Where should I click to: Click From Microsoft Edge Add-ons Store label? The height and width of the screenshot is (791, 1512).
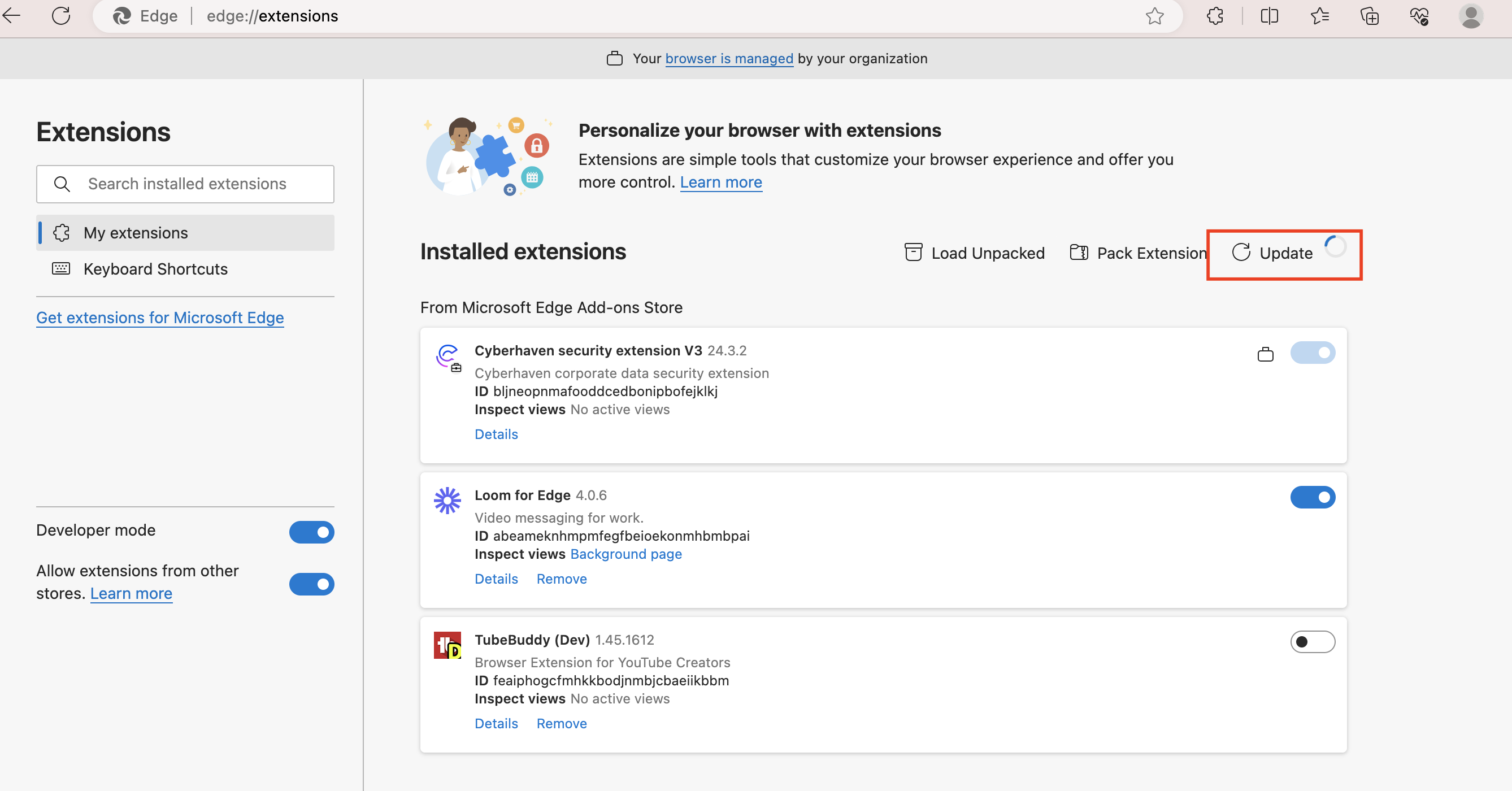click(551, 307)
